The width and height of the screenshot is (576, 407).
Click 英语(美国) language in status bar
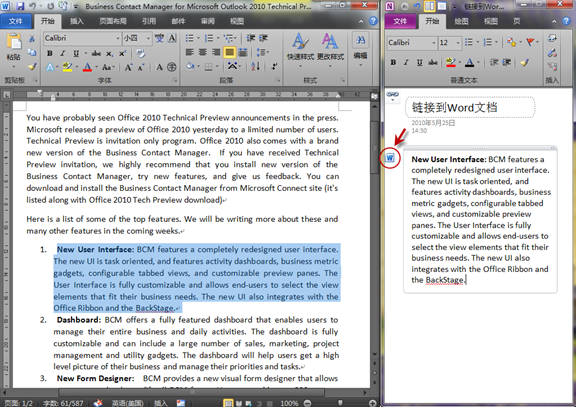click(127, 403)
